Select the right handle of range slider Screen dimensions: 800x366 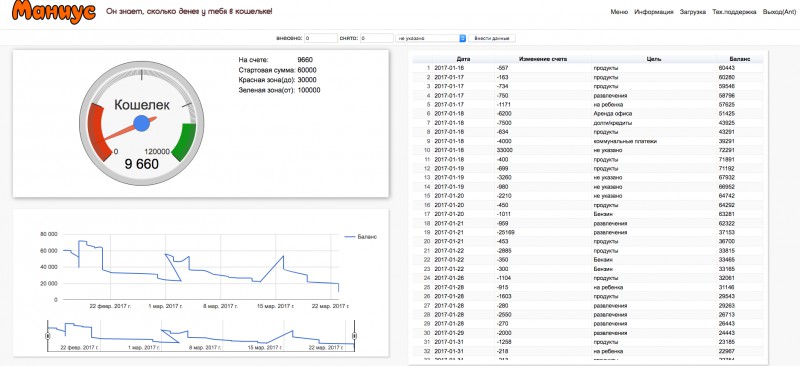click(x=354, y=336)
